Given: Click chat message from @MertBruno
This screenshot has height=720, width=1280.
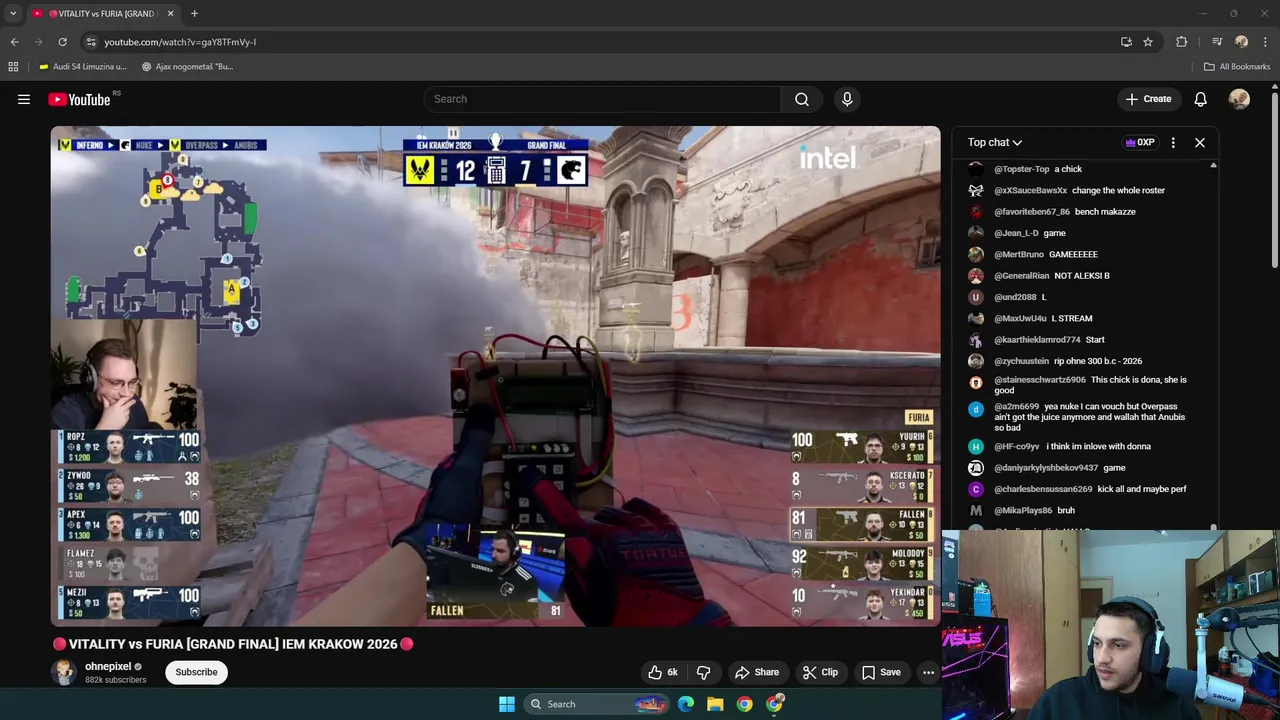Looking at the screenshot, I should (x=1073, y=255).
